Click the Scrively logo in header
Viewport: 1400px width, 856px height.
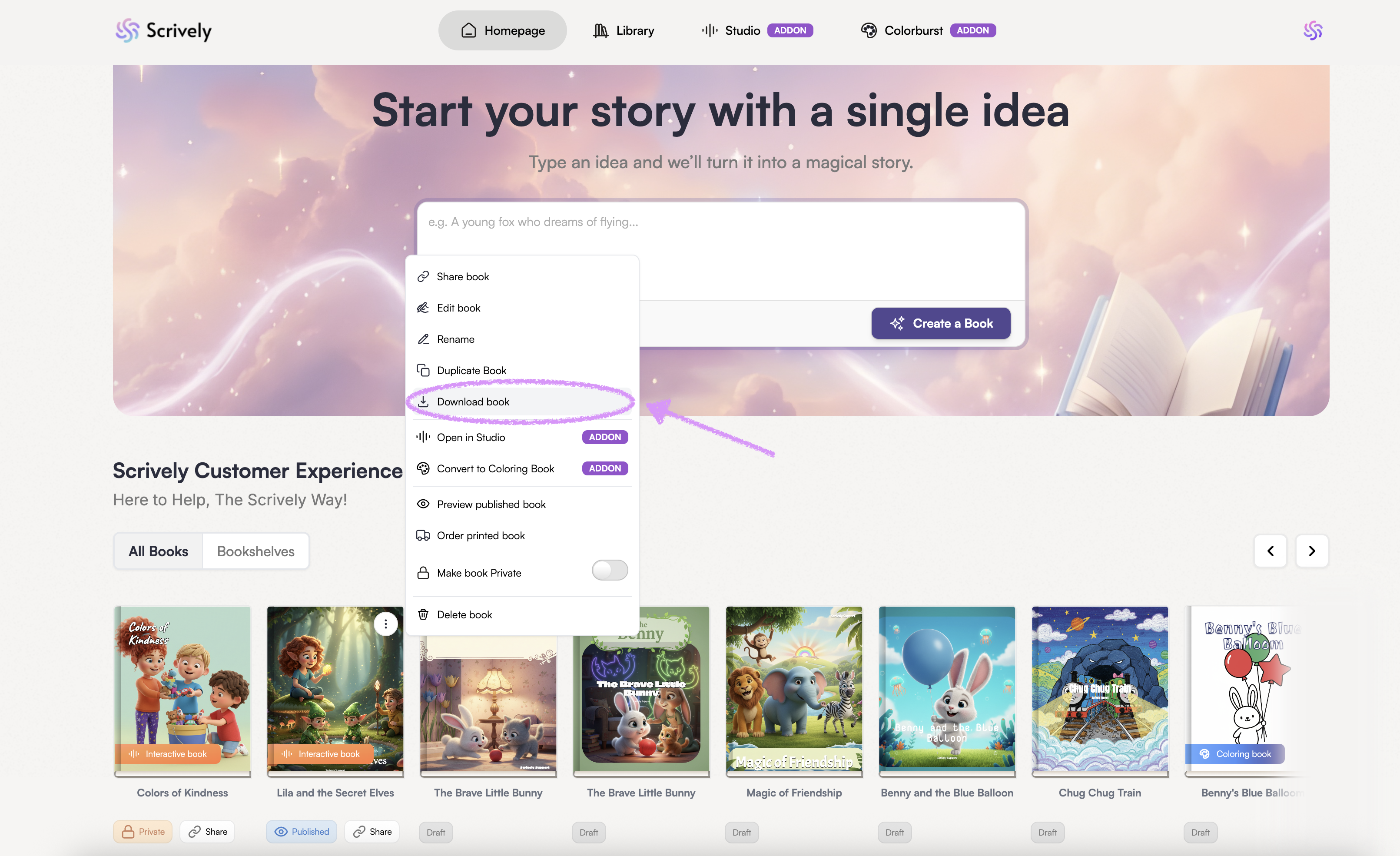164,30
